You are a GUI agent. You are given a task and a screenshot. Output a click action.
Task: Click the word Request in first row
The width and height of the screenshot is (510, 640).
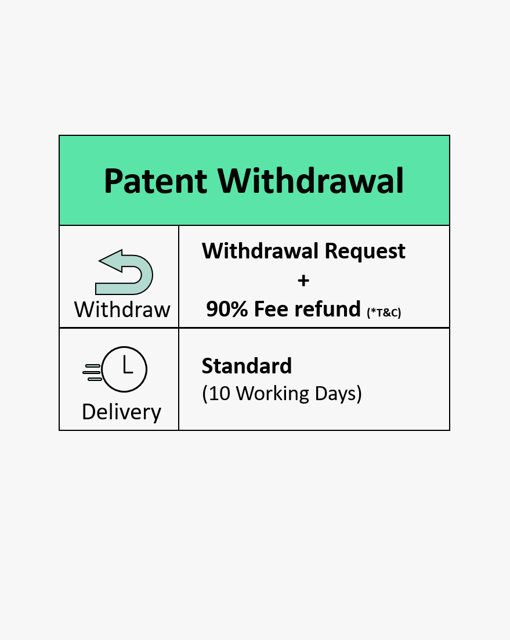coord(365,251)
